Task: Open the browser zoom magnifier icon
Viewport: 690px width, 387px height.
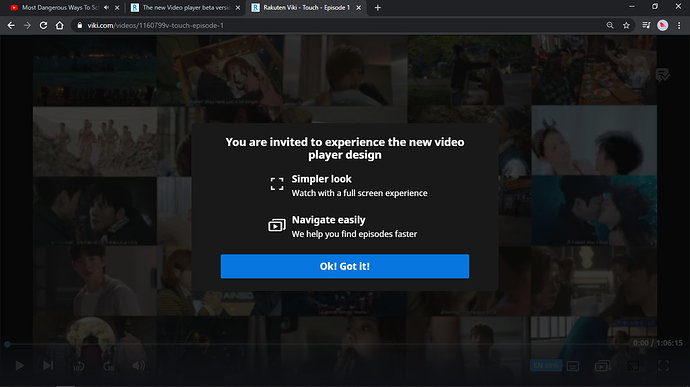Action: click(610, 26)
